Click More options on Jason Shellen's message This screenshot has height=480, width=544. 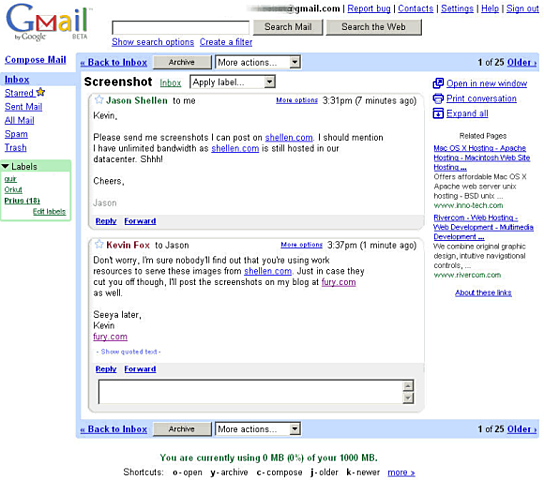[x=297, y=100]
